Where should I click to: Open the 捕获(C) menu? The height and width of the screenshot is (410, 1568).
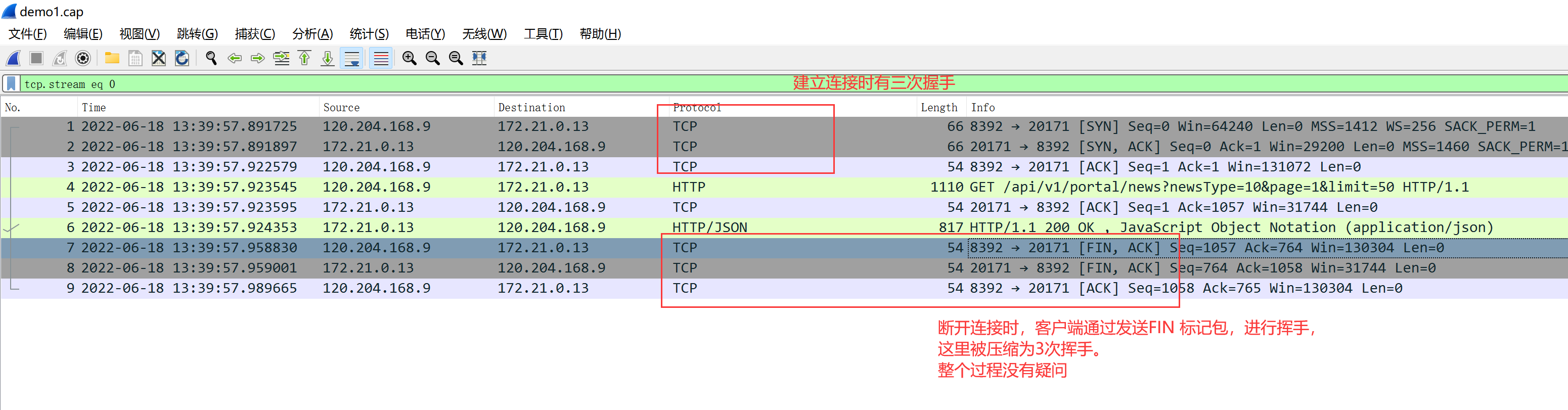pos(255,34)
